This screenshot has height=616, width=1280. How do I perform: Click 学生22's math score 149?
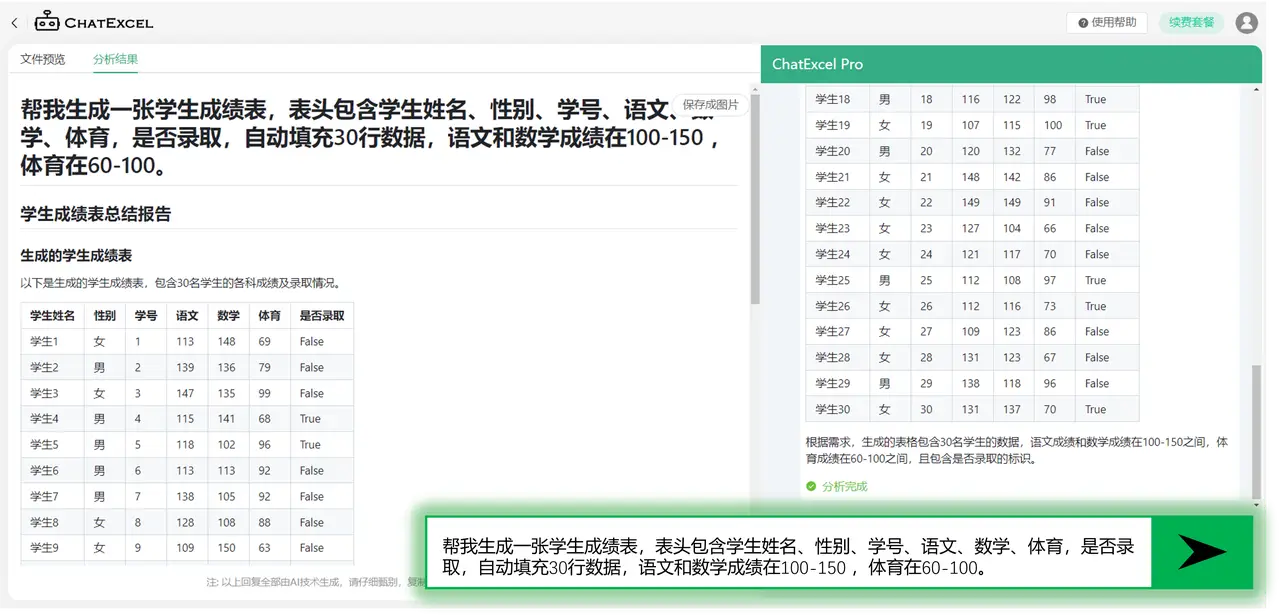[x=1012, y=202]
